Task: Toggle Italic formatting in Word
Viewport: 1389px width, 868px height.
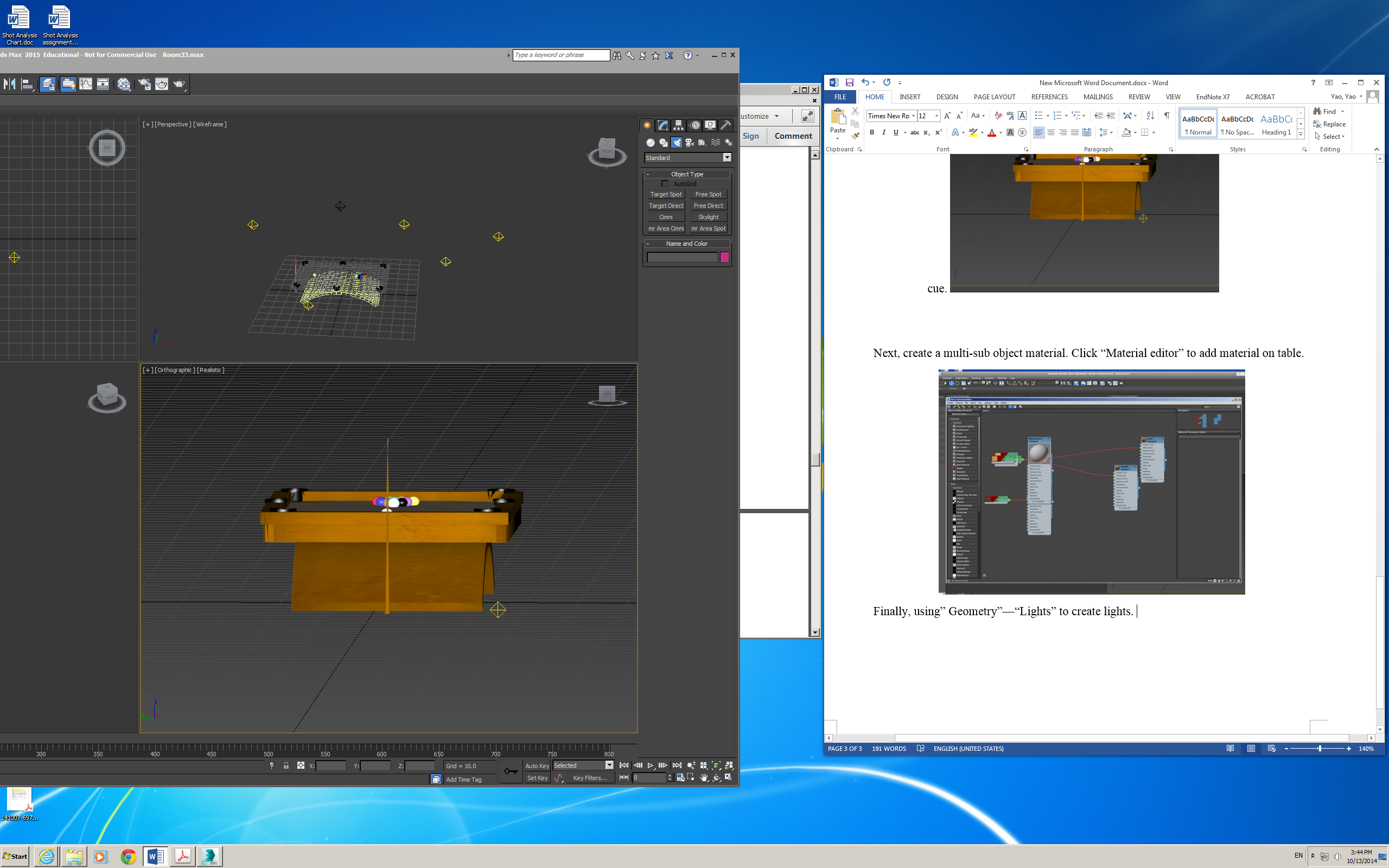Action: 884,132
